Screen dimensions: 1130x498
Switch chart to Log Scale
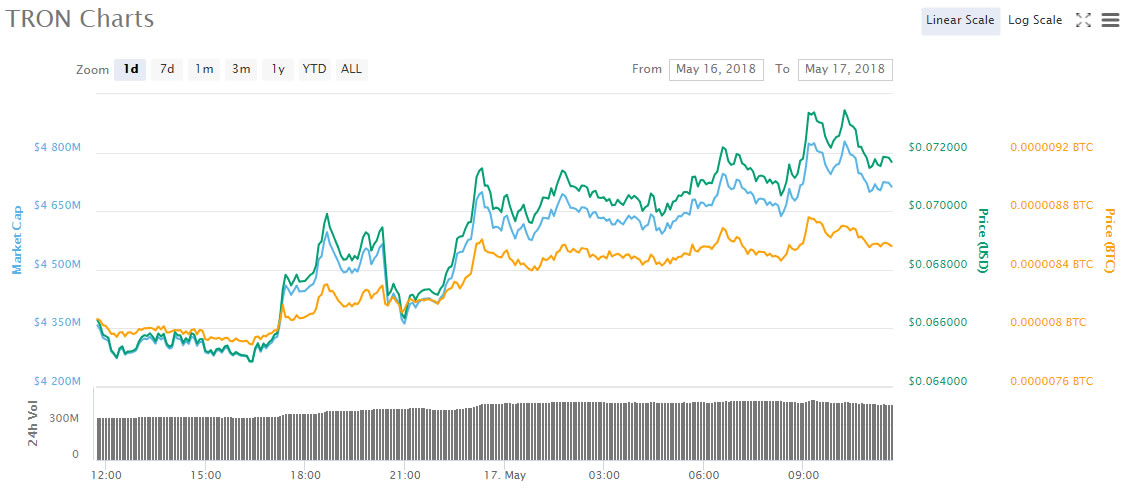pos(1035,20)
